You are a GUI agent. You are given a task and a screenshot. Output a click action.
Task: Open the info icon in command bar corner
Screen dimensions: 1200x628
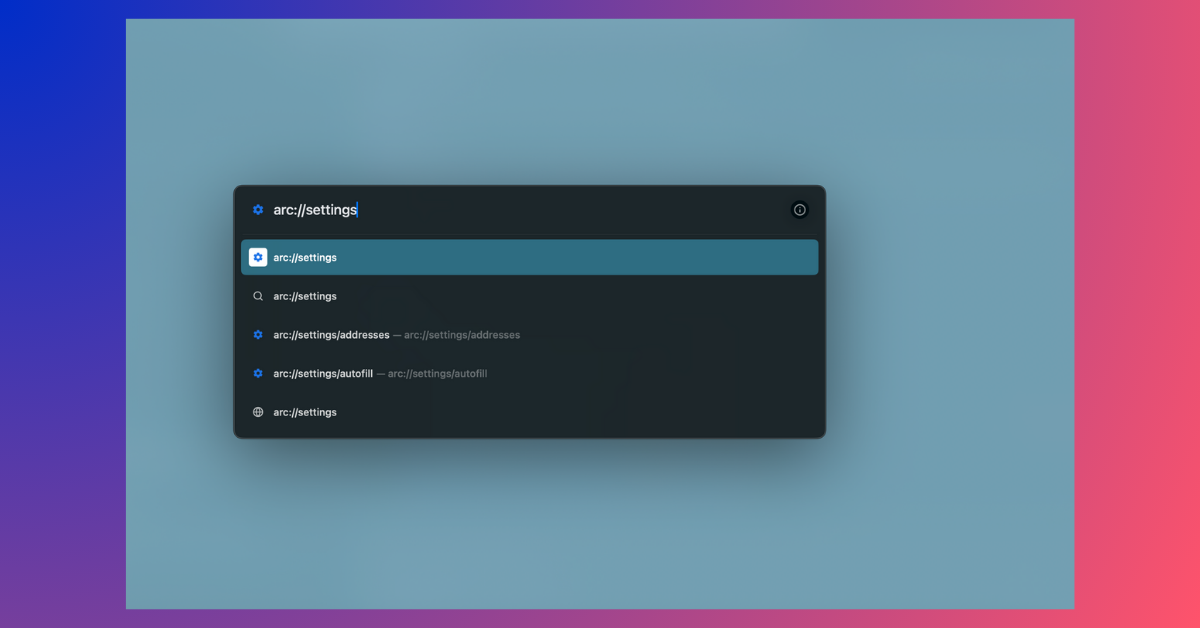[799, 210]
